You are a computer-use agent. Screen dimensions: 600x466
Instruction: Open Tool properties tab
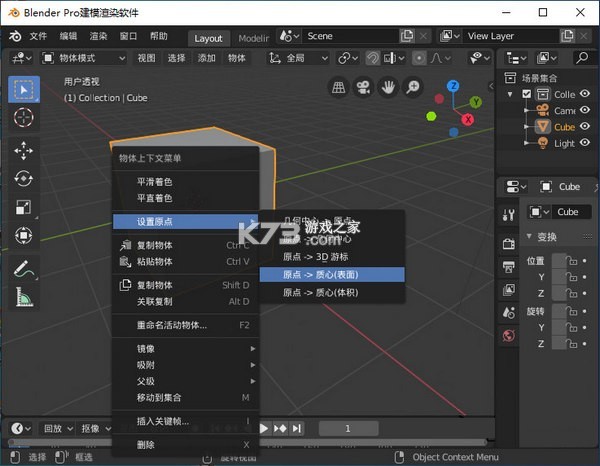[x=508, y=215]
